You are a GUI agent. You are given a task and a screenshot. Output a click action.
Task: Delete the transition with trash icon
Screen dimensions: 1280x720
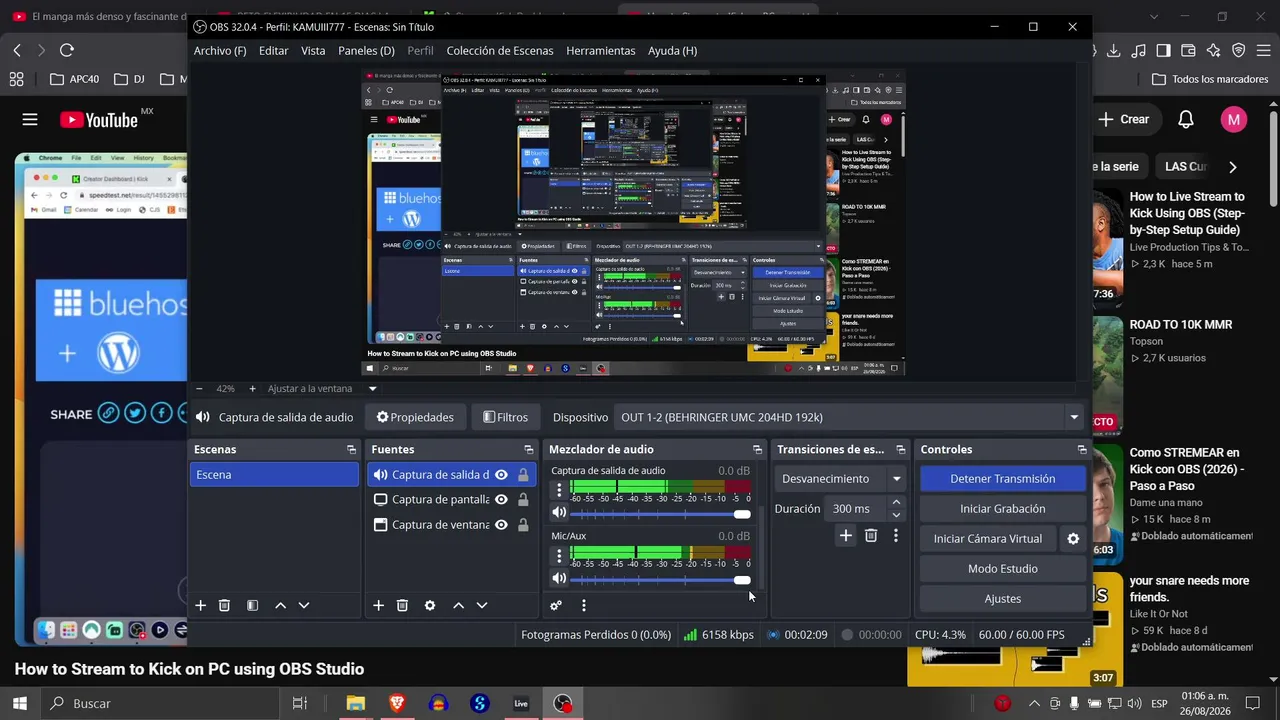pos(871,536)
